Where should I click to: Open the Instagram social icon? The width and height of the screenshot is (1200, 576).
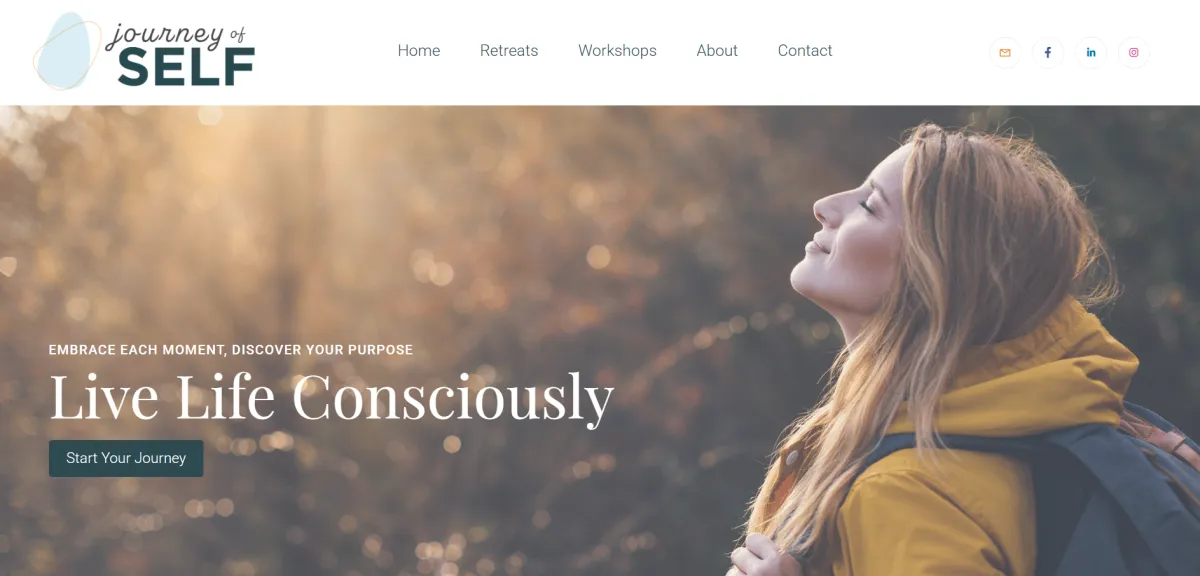(x=1134, y=53)
